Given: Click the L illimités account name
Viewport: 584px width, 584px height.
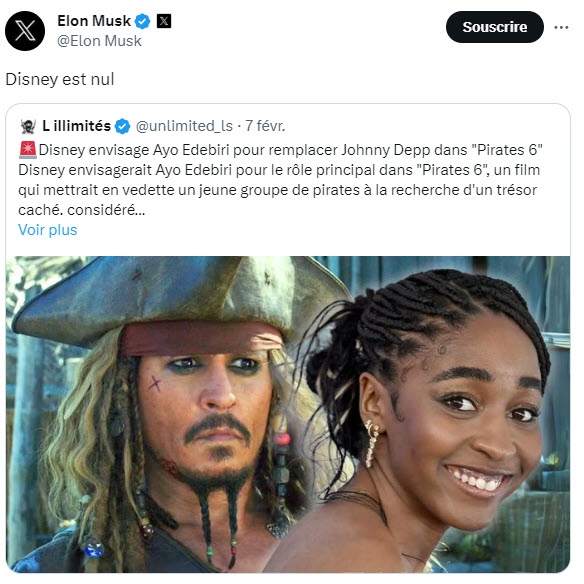Looking at the screenshot, I should point(76,126).
